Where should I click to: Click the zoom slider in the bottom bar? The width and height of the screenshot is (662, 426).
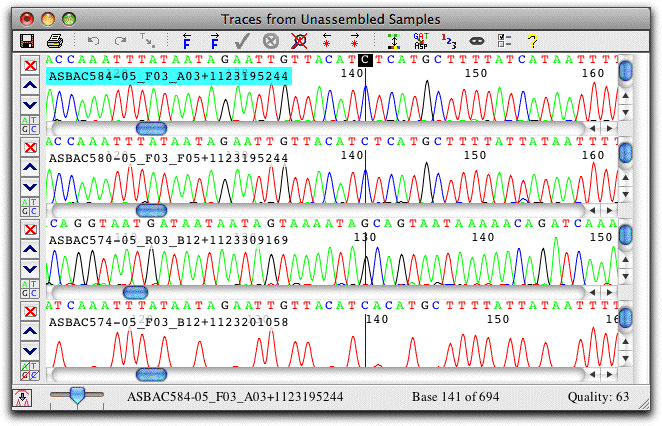77,396
